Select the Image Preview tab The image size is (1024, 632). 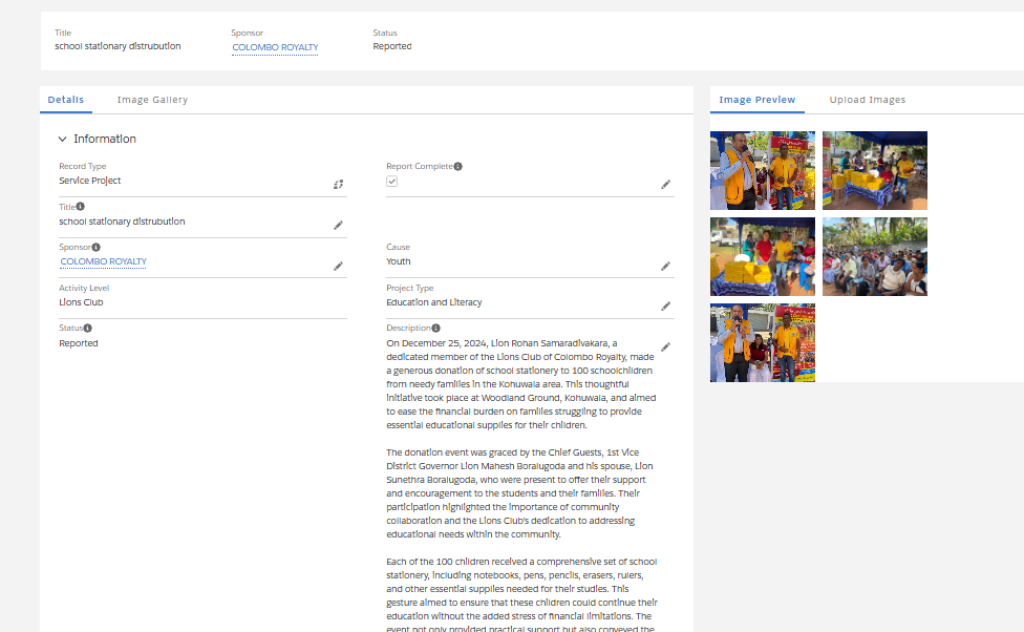[757, 100]
